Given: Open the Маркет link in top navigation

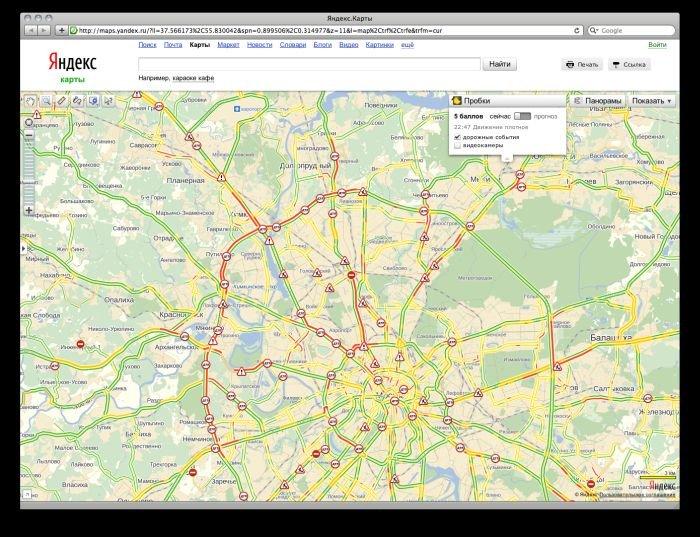Looking at the screenshot, I should click(x=228, y=45).
